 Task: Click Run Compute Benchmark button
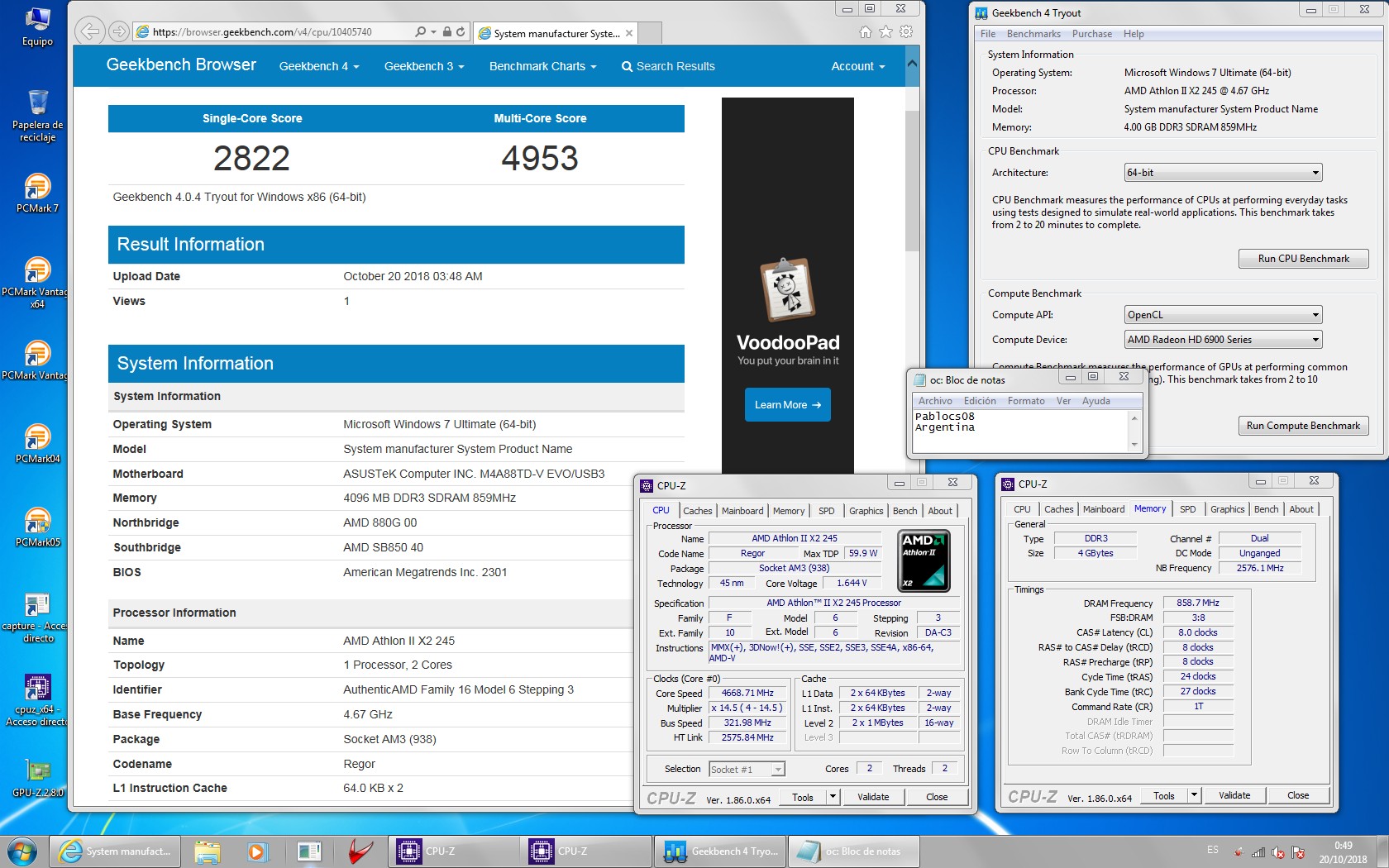point(1303,426)
